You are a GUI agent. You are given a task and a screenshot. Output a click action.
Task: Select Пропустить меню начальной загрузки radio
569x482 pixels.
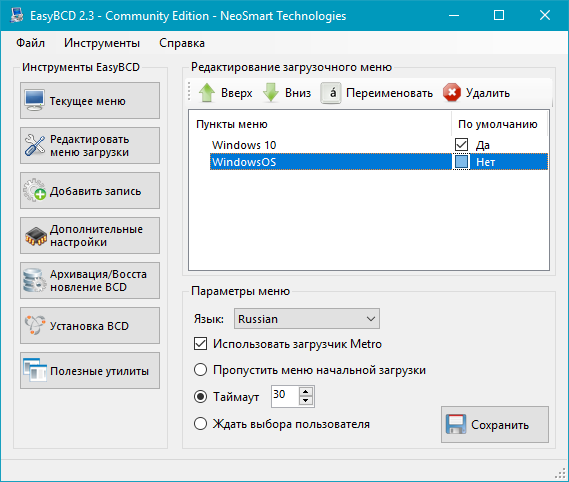point(201,370)
